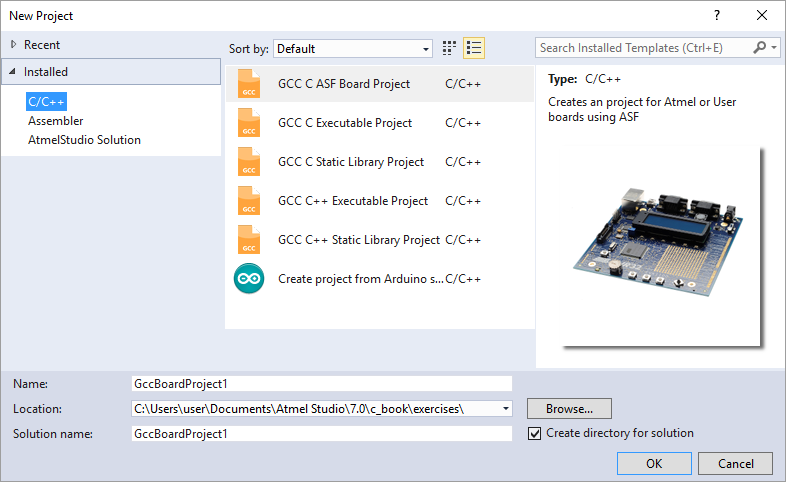Switch to small icons view
Image resolution: width=786 pixels, height=482 pixels.
point(450,48)
